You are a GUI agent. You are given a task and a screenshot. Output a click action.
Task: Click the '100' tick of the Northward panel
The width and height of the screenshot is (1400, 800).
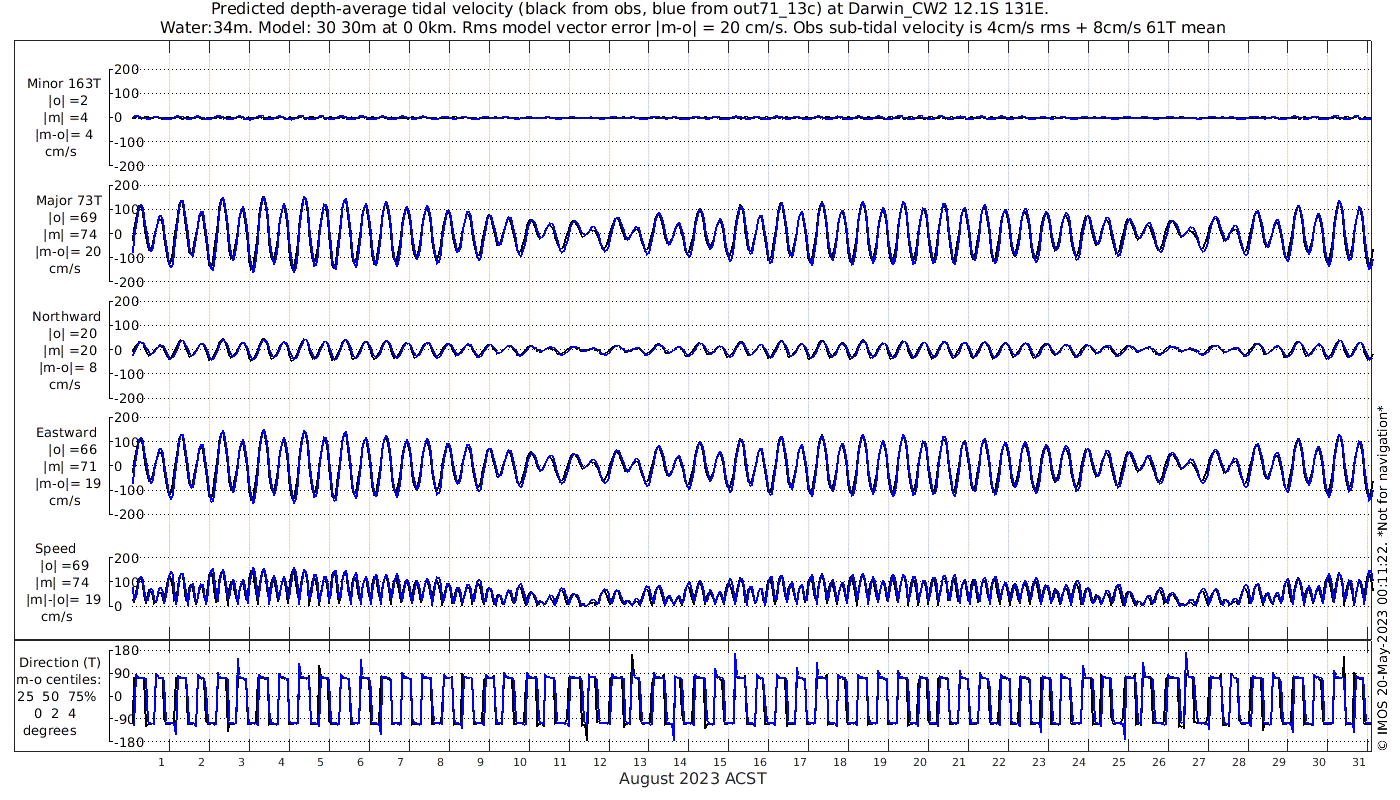126,326
